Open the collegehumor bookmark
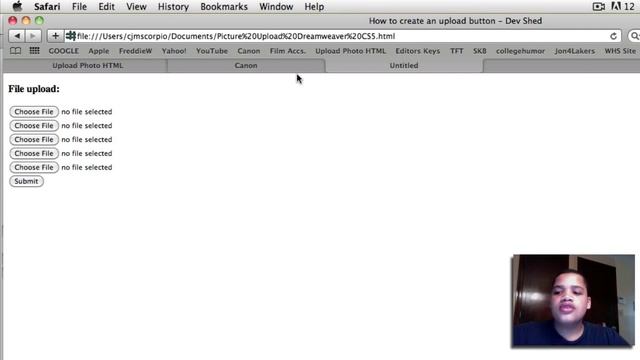The image size is (640, 360). pos(520,51)
